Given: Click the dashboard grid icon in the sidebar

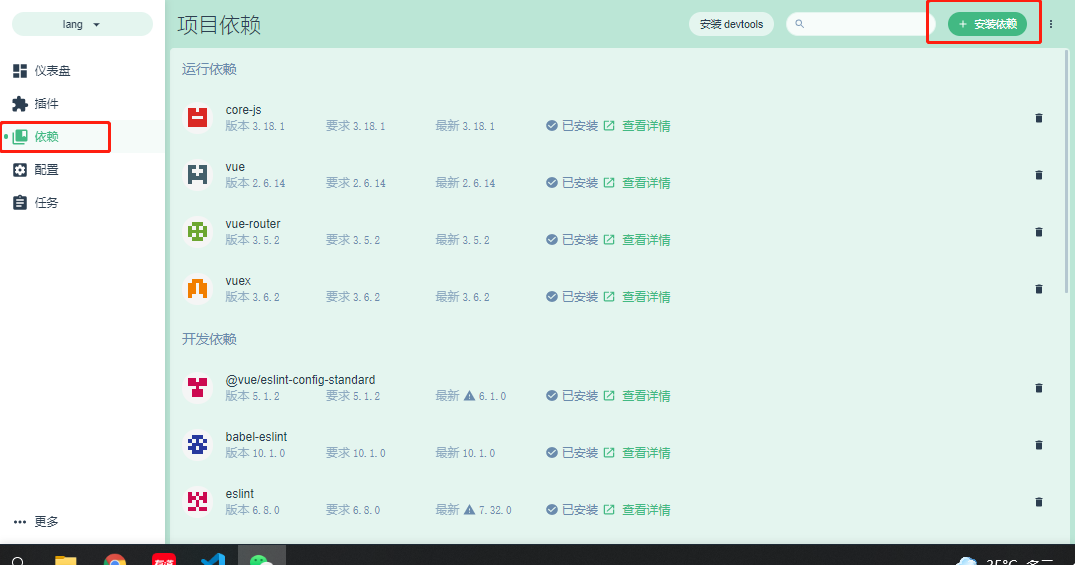Looking at the screenshot, I should (x=20, y=71).
